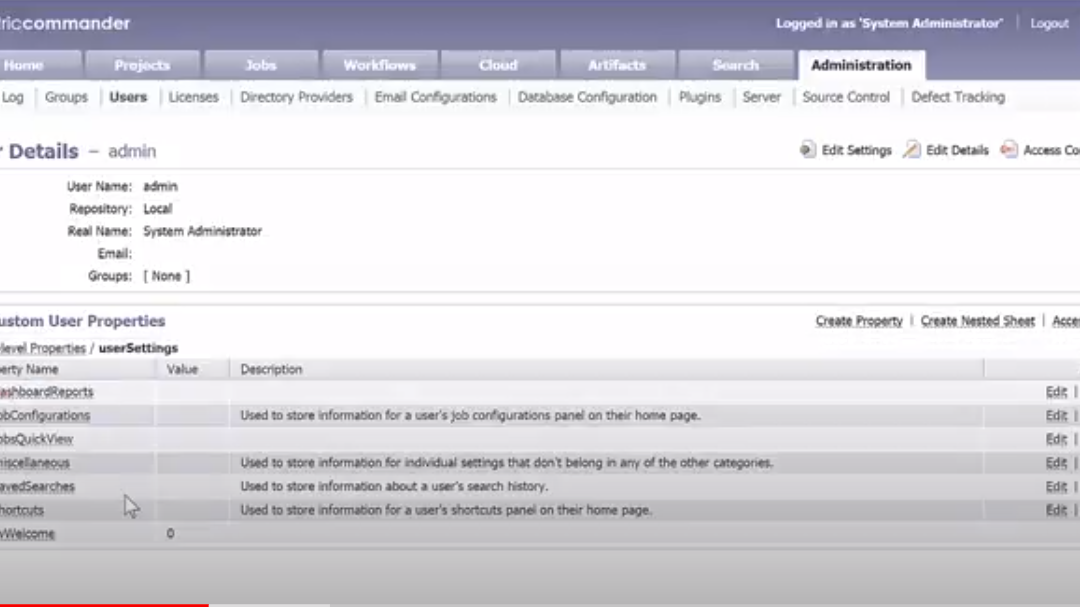1080x607 pixels.
Task: Click Create Property link
Action: 859,321
